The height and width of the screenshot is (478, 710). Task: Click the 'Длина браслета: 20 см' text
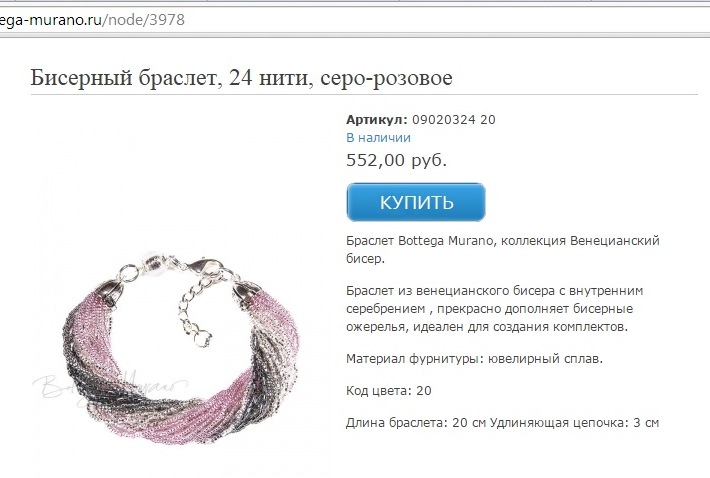coord(415,423)
